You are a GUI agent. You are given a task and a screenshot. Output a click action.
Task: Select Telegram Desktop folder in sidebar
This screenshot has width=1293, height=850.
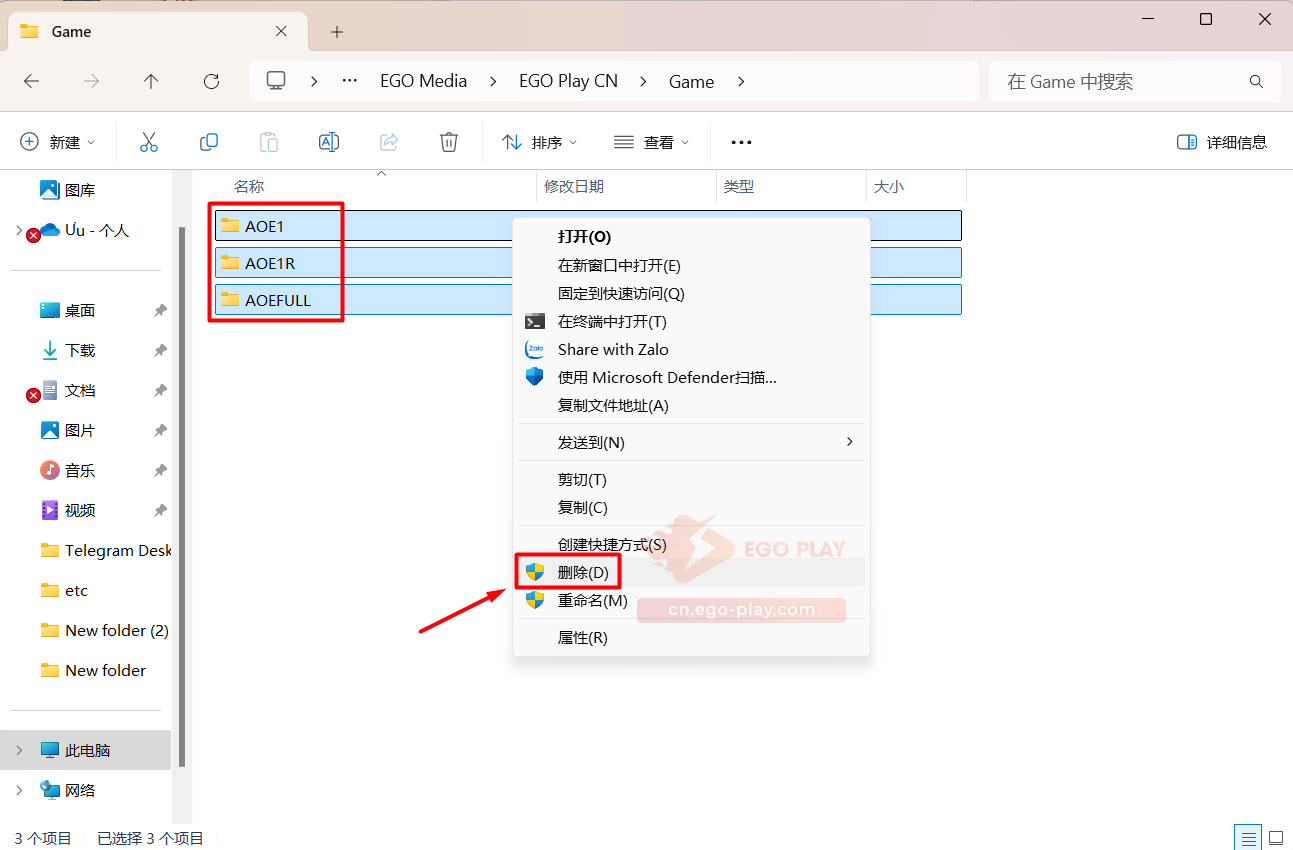tap(105, 550)
